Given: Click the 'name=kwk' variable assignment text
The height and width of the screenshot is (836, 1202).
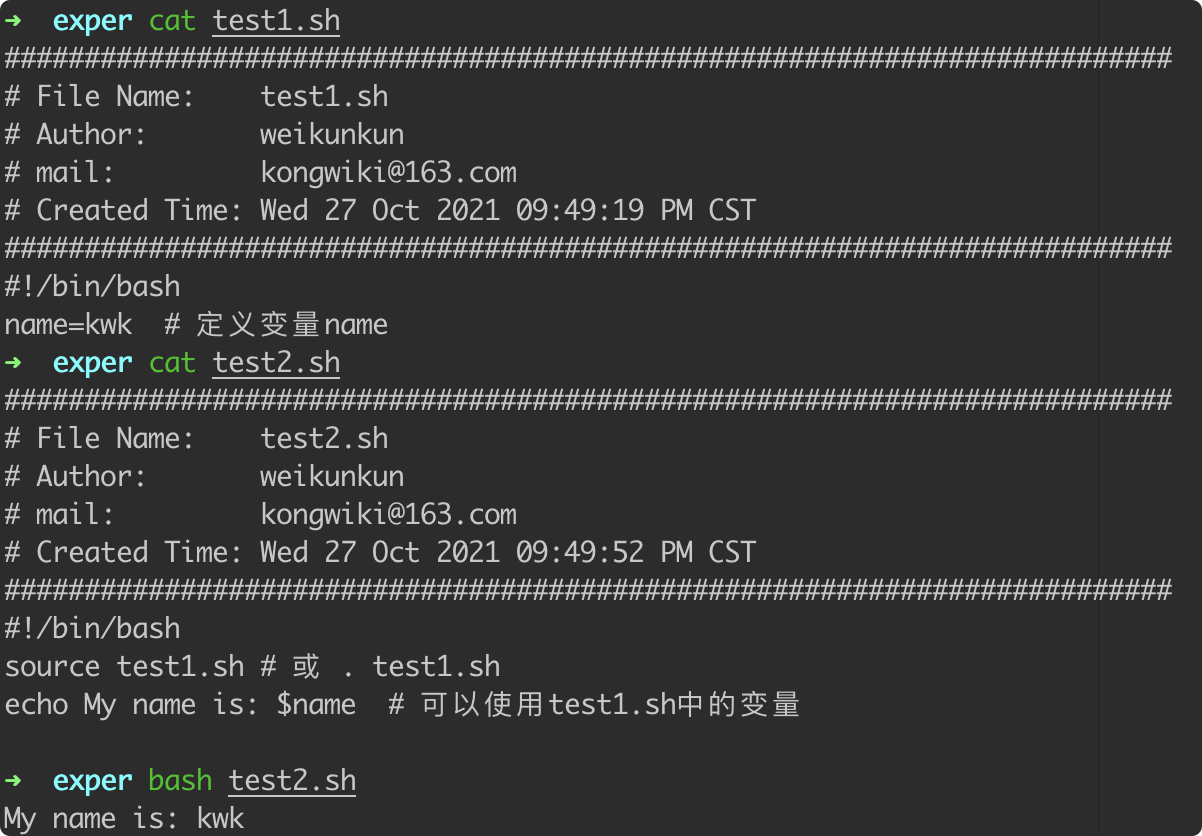Looking at the screenshot, I should tap(68, 325).
